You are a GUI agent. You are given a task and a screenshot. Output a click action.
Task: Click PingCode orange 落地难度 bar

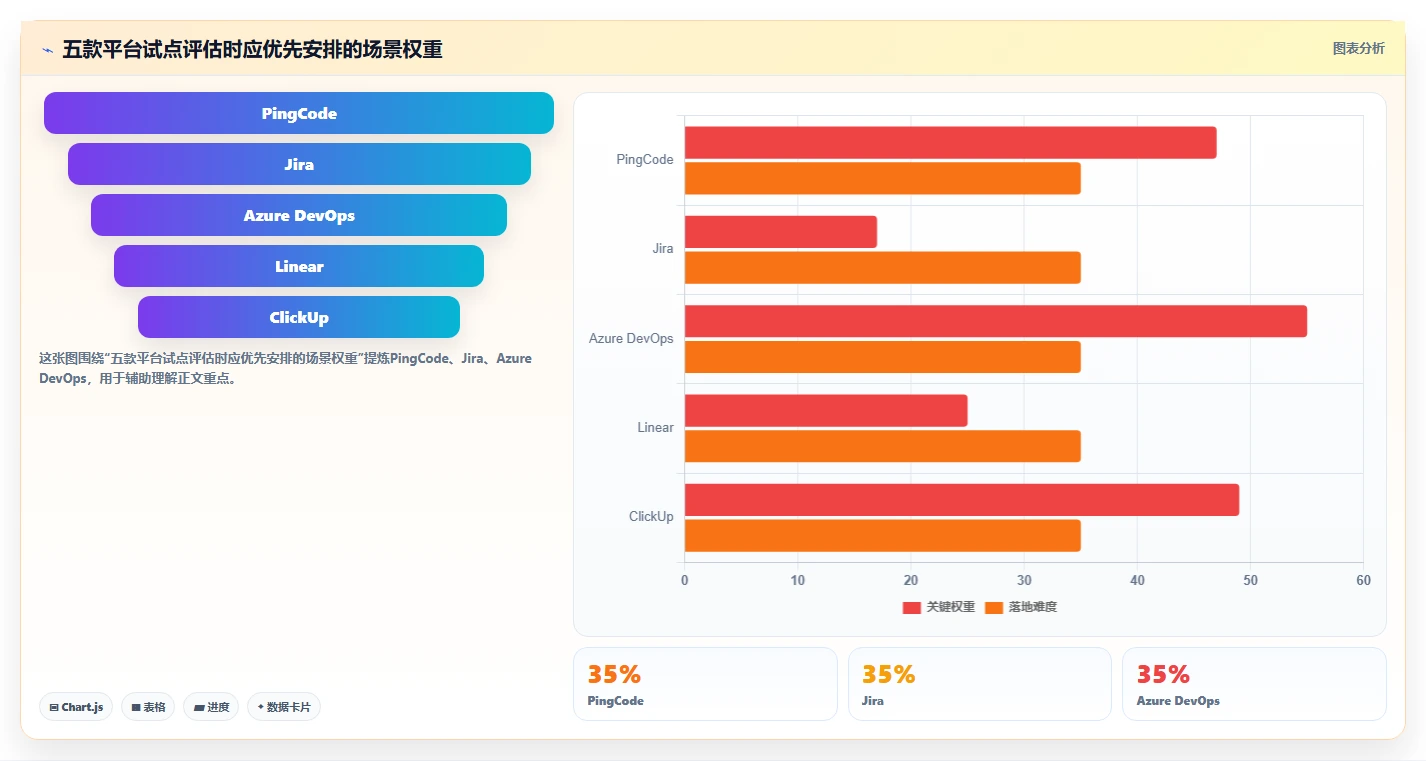[x=882, y=178]
